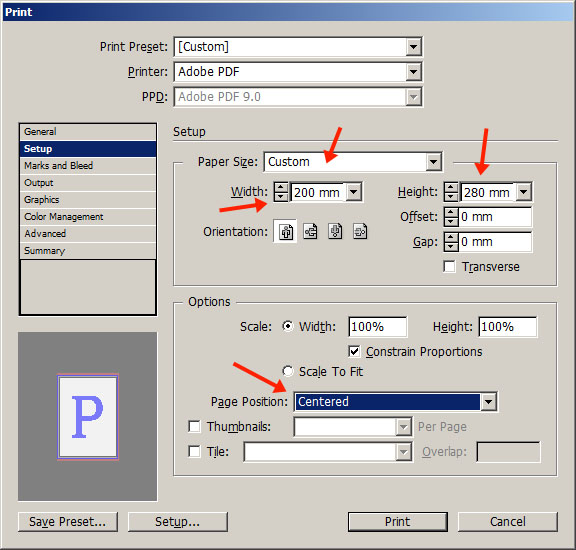
Task: Decrease Width stepper down arrow
Action: pos(281,197)
